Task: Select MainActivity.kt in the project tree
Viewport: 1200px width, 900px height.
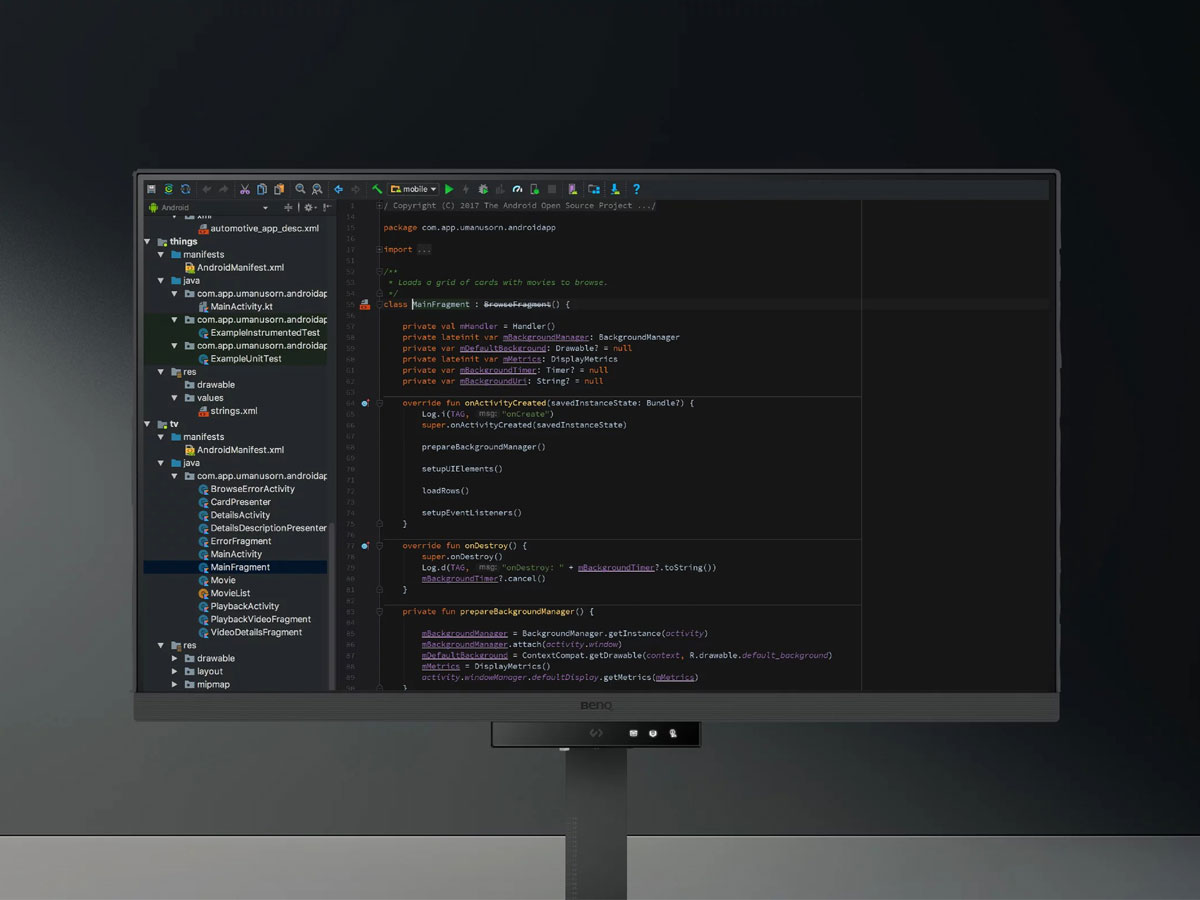Action: 241,307
